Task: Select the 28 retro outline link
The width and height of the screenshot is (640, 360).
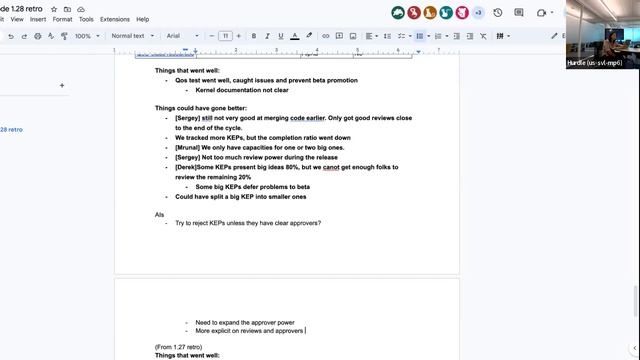Action: point(11,129)
